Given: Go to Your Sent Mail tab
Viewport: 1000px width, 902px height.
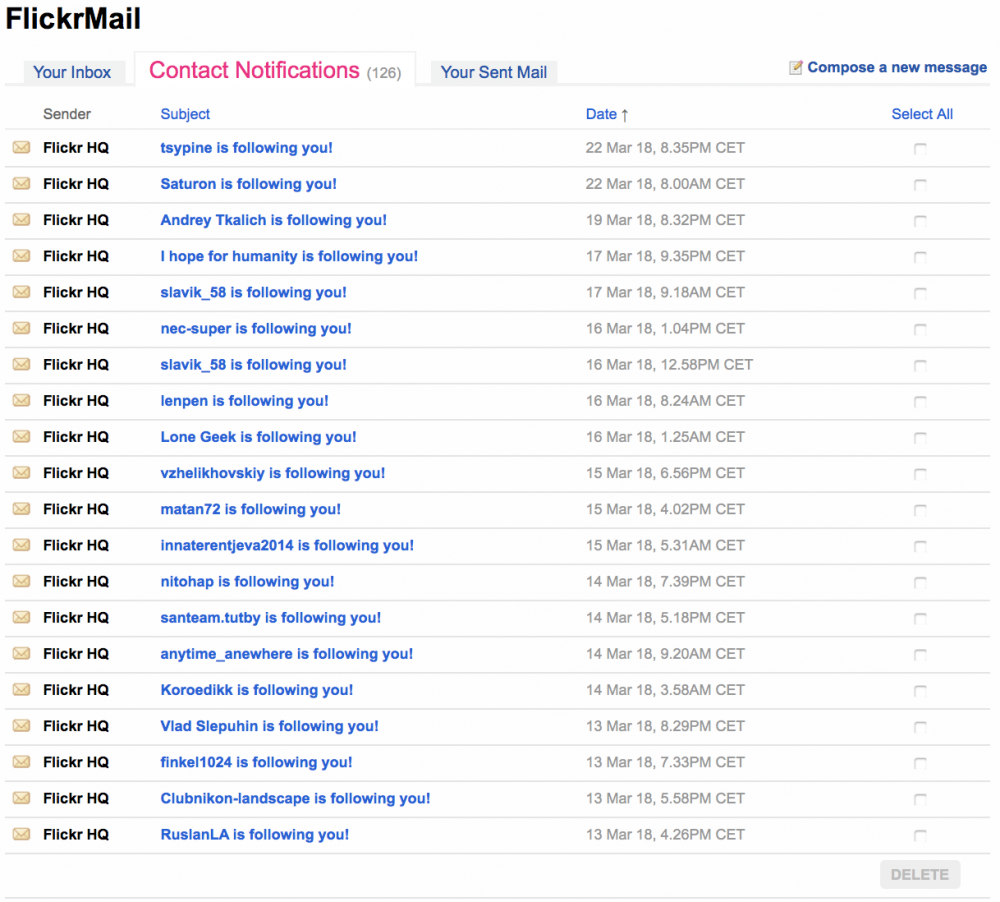Looking at the screenshot, I should 494,72.
